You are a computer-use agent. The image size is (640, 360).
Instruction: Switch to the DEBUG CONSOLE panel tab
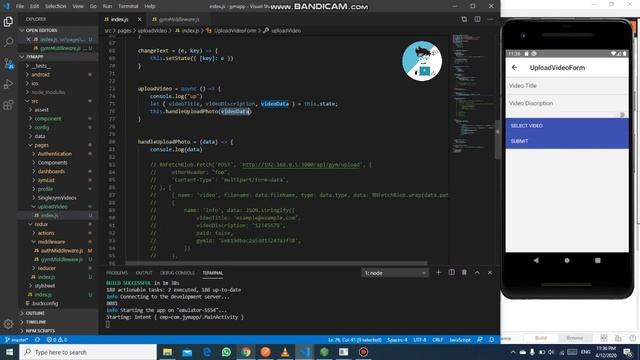(177, 273)
